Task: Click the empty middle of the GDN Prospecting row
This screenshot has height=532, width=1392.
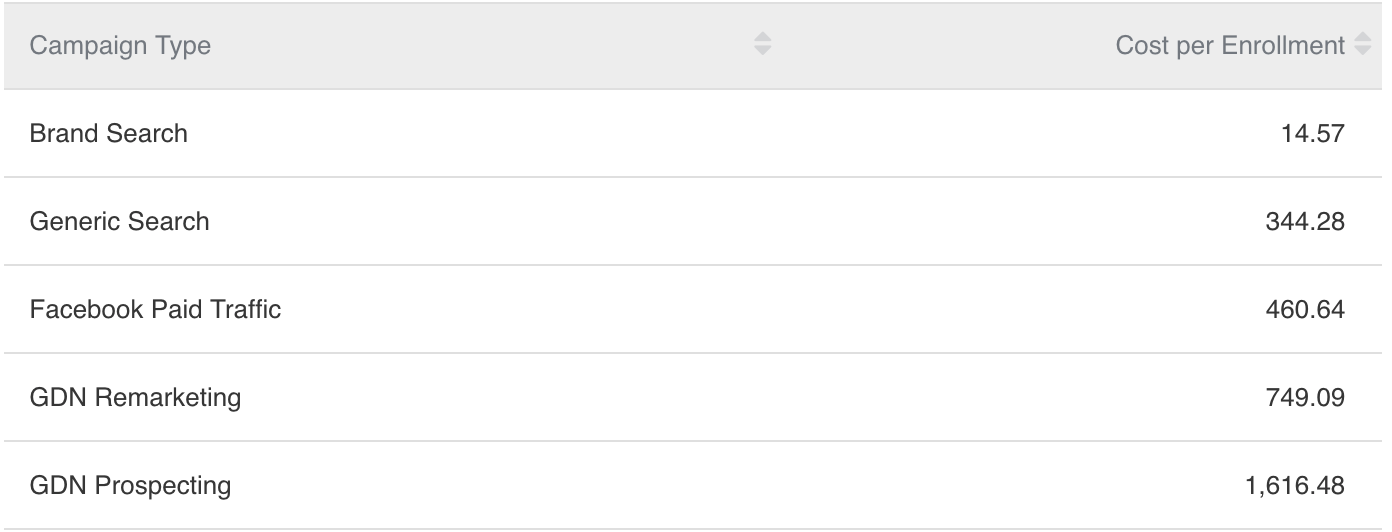Action: click(x=700, y=486)
